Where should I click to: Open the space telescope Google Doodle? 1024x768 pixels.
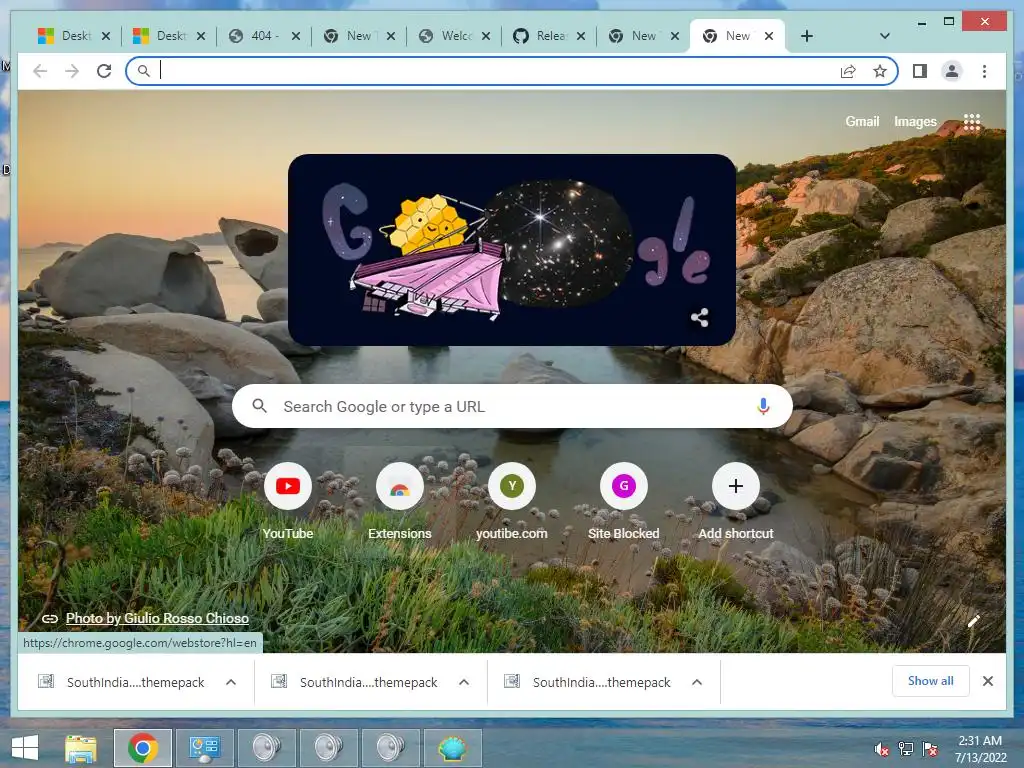click(512, 249)
